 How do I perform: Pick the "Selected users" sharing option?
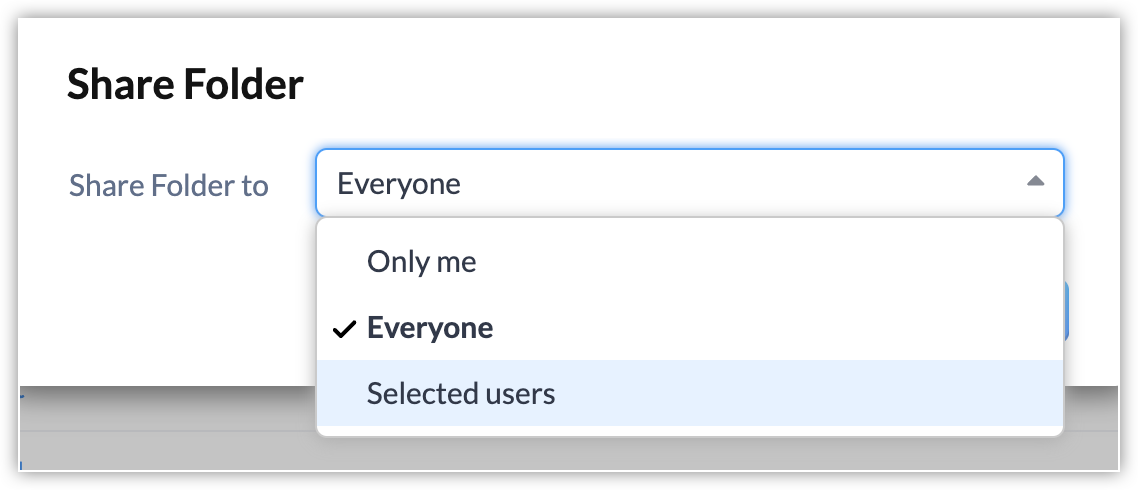[x=460, y=393]
